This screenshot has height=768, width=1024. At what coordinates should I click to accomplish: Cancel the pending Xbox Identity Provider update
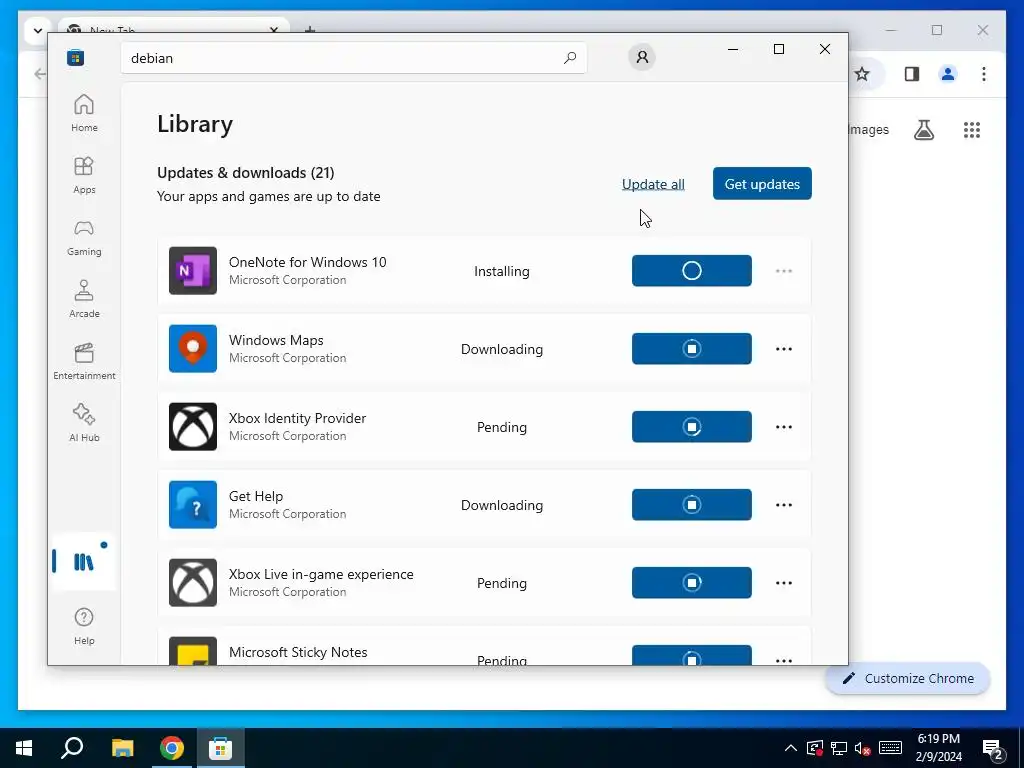(692, 426)
